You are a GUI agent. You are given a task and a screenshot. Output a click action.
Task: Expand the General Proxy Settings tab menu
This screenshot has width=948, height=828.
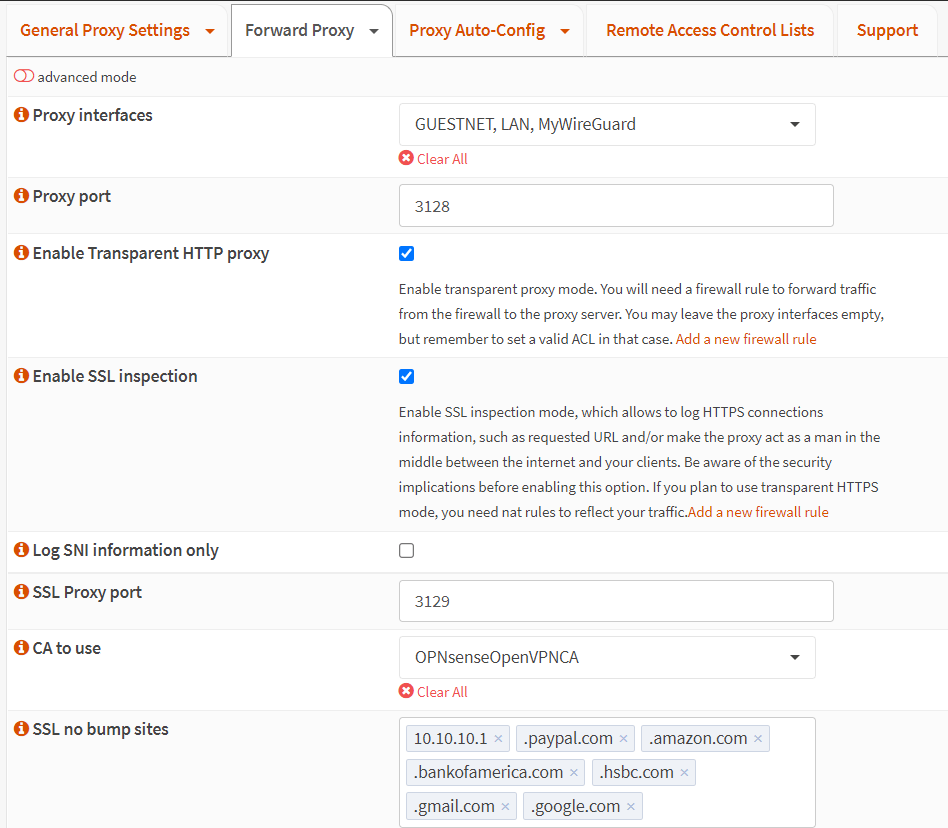click(209, 31)
